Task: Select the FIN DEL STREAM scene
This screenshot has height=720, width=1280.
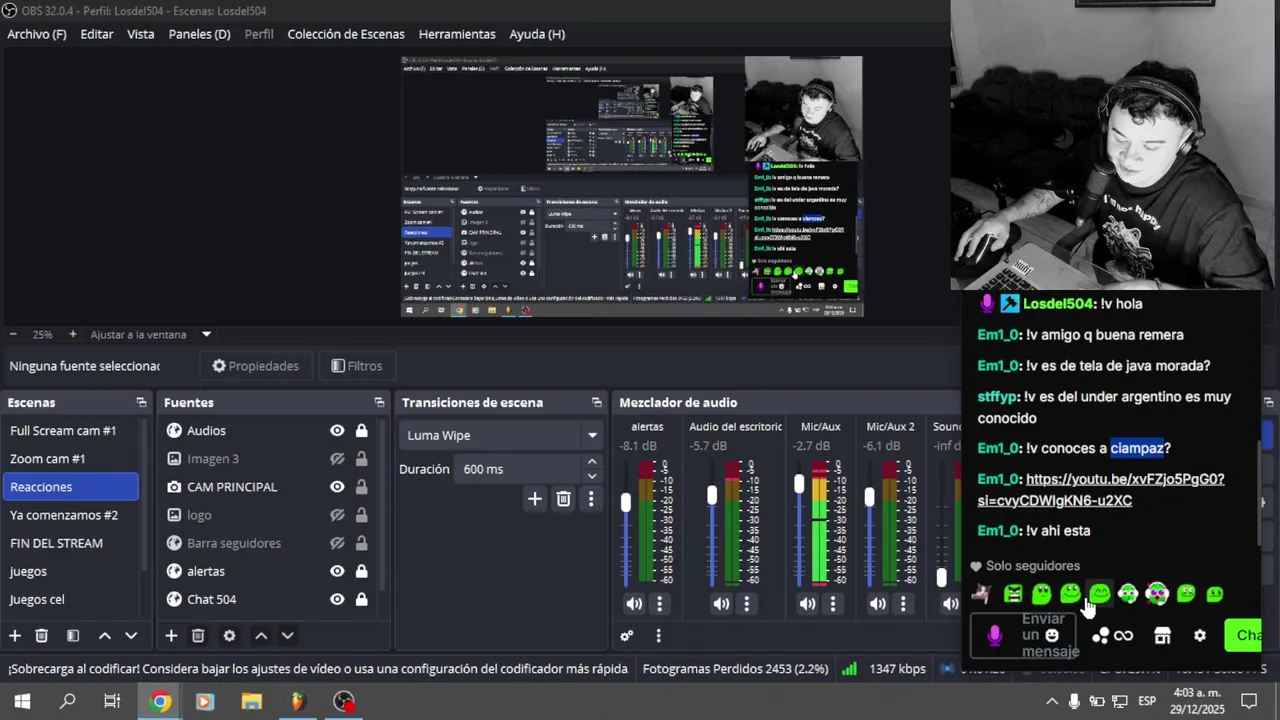Action: [72, 543]
